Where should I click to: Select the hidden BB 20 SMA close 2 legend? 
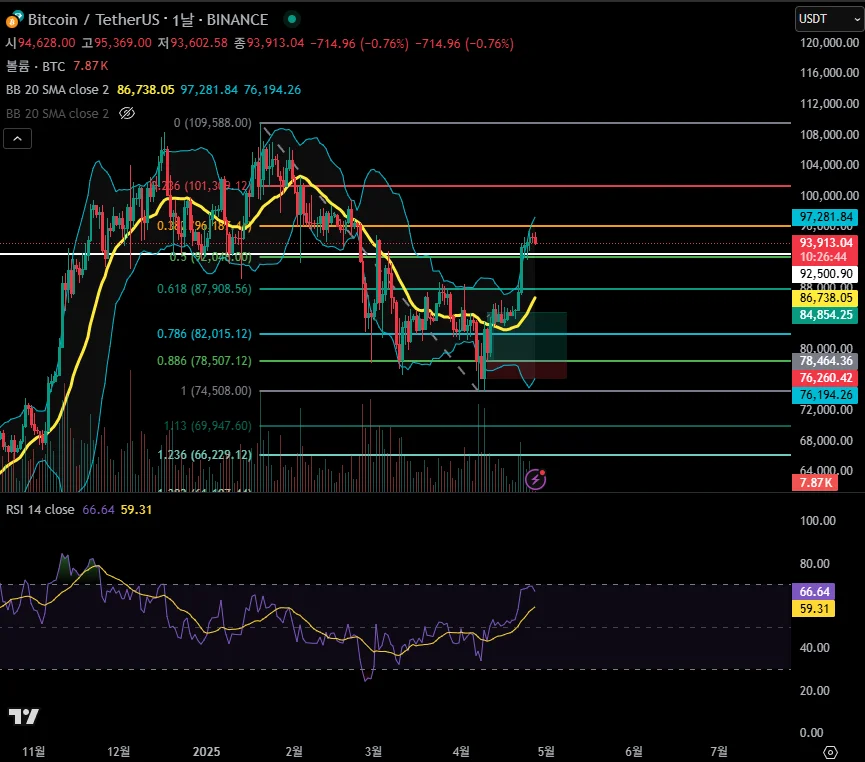coord(57,113)
